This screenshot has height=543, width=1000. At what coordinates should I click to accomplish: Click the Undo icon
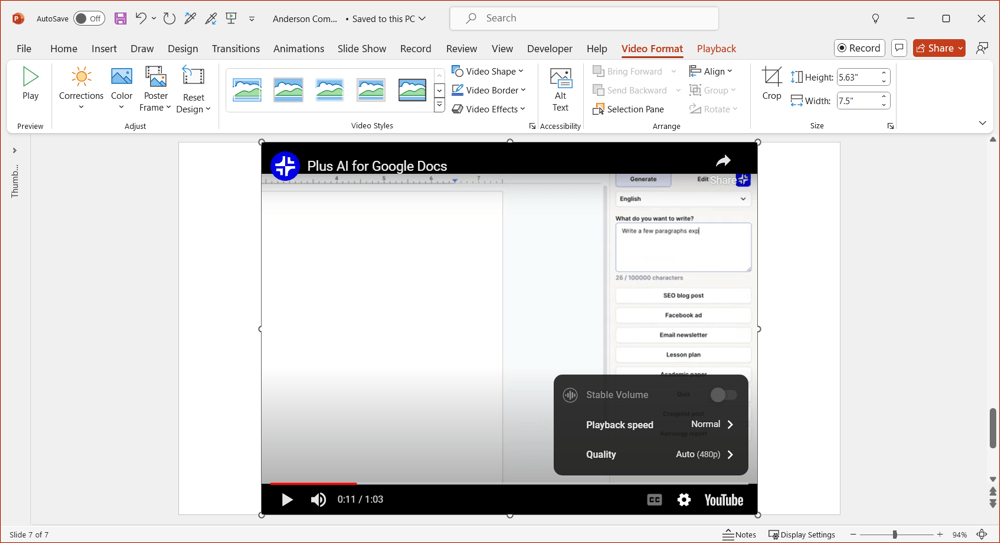coord(141,19)
